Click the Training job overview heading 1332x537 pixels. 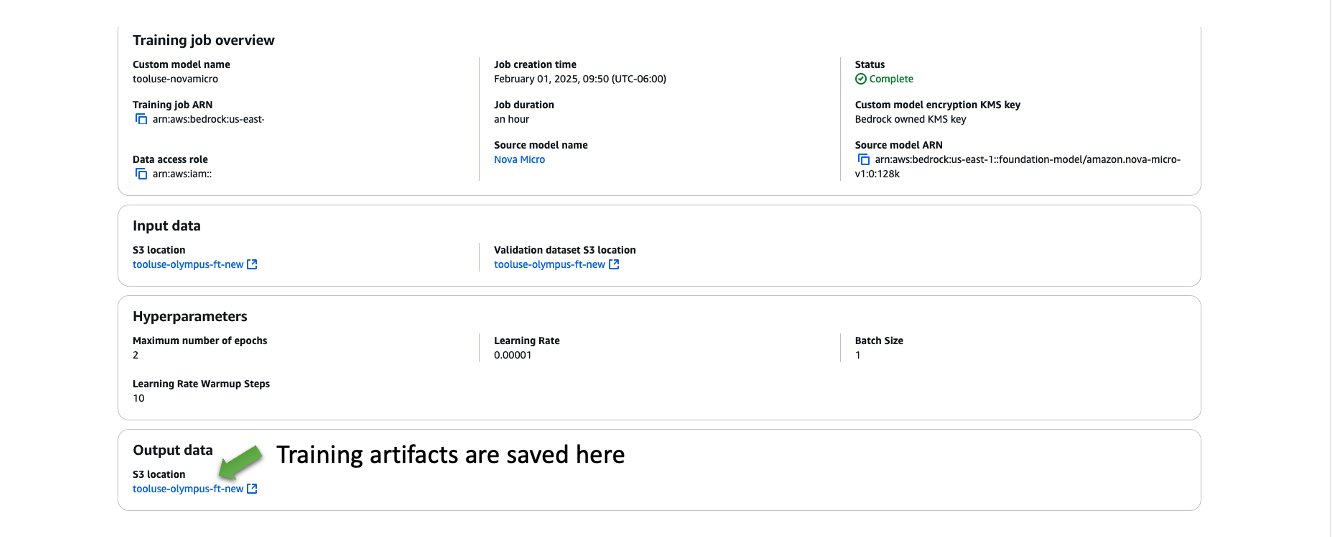[203, 41]
